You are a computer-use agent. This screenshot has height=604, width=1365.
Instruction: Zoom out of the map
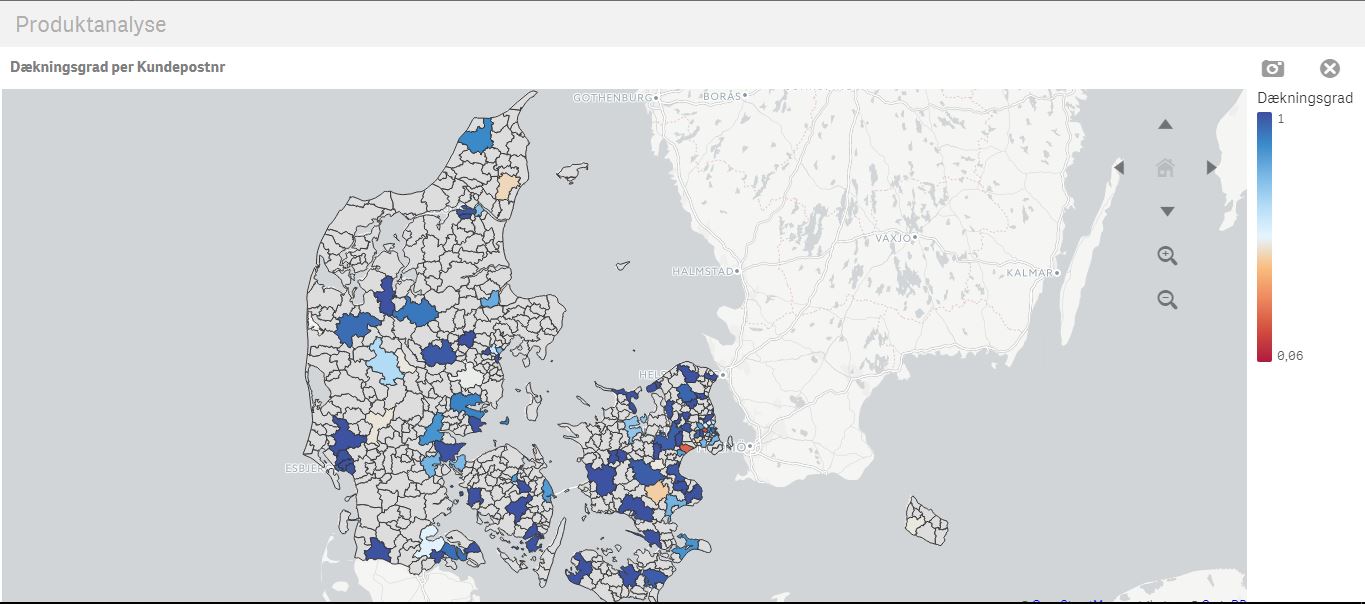pos(1166,299)
